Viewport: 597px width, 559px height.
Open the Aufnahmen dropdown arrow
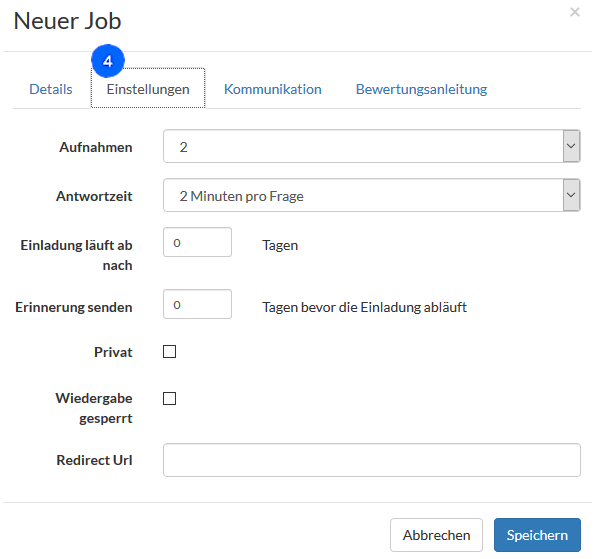pyautogui.click(x=571, y=146)
